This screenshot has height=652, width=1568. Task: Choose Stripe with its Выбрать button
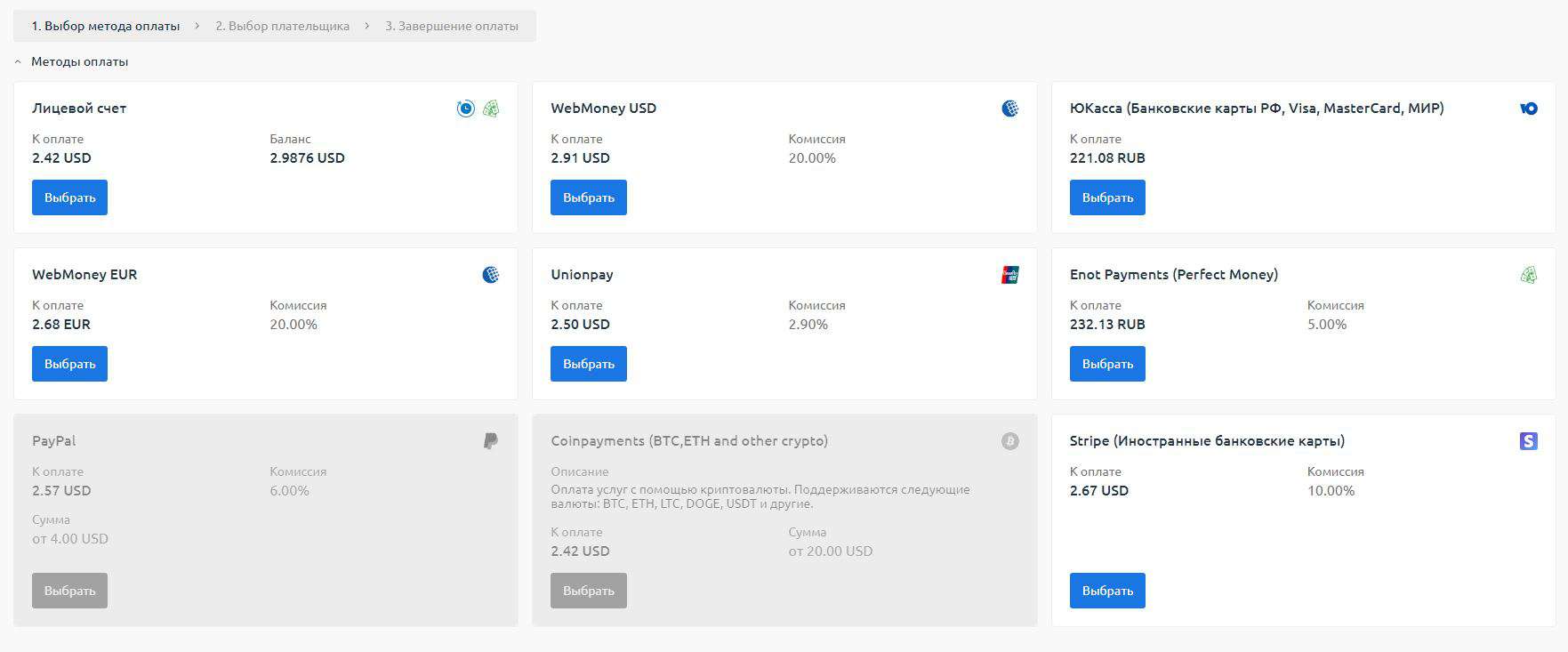1107,591
